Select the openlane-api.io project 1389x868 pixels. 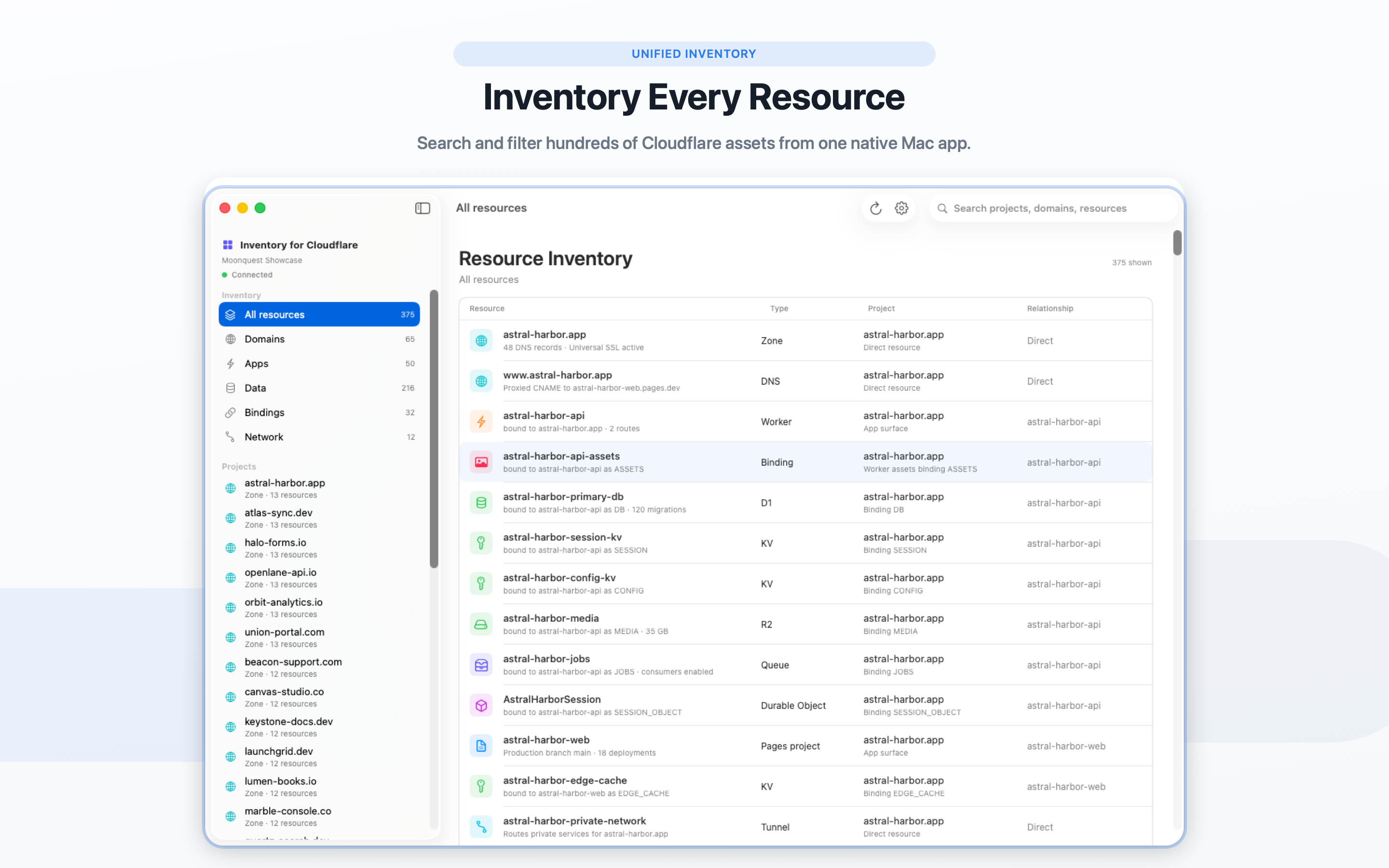(x=319, y=578)
